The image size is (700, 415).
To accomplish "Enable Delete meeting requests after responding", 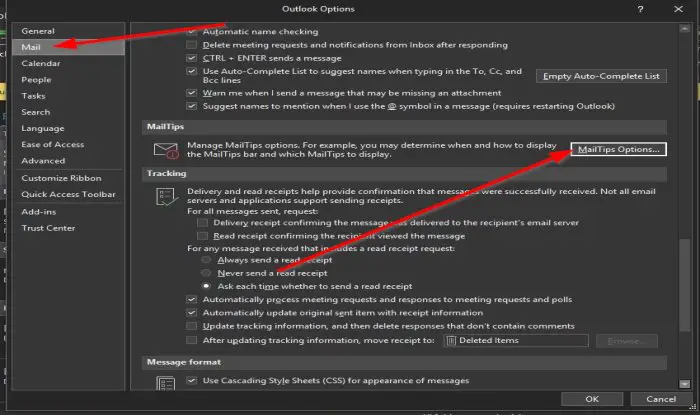I will [192, 45].
